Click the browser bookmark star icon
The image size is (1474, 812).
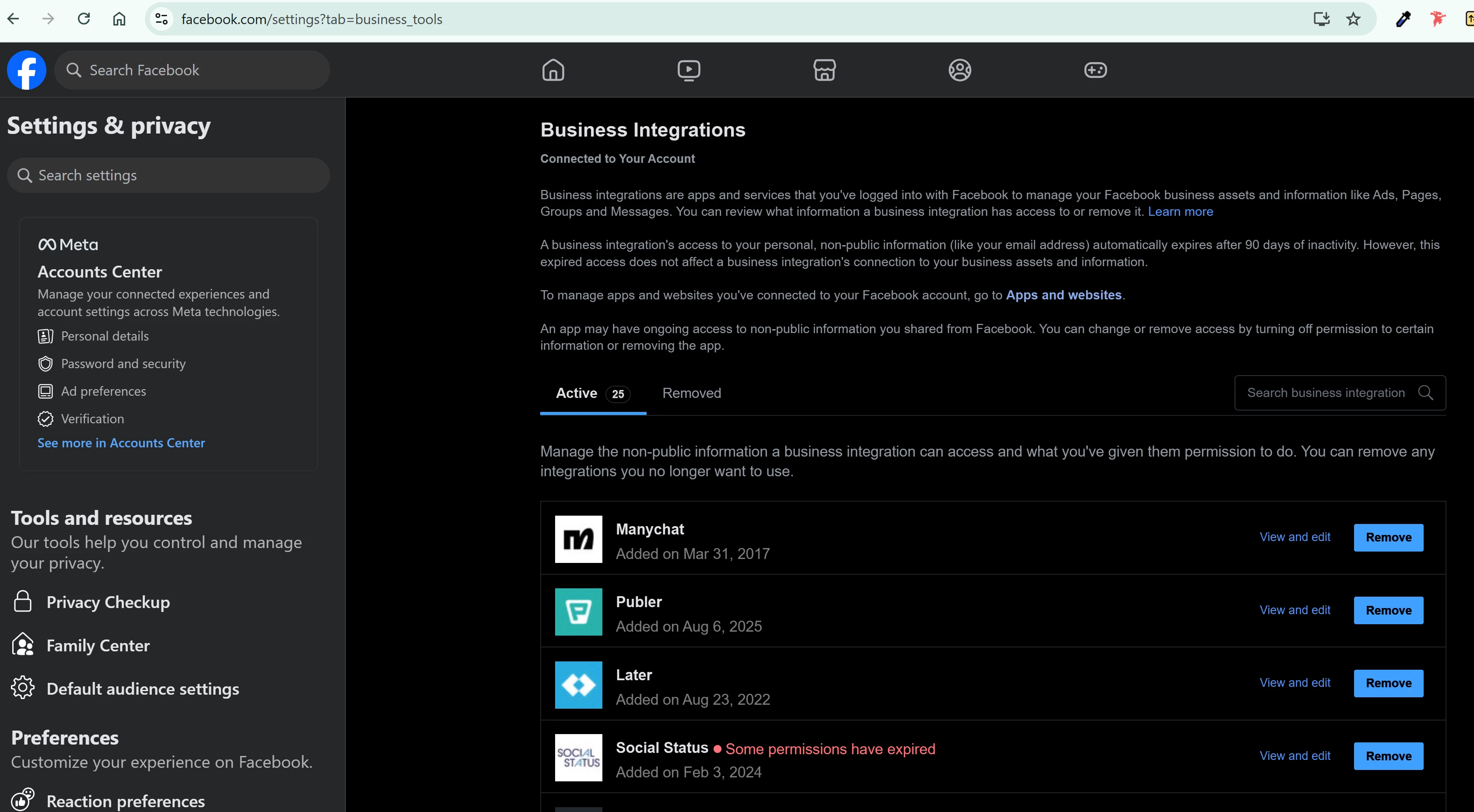(x=1353, y=19)
